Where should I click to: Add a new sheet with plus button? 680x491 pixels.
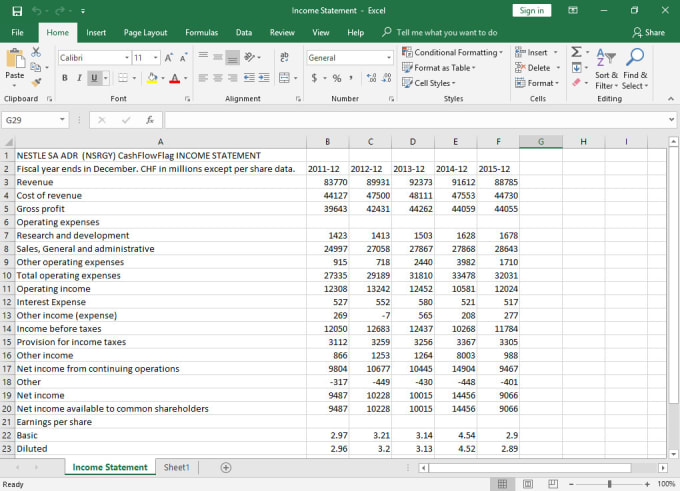226,468
